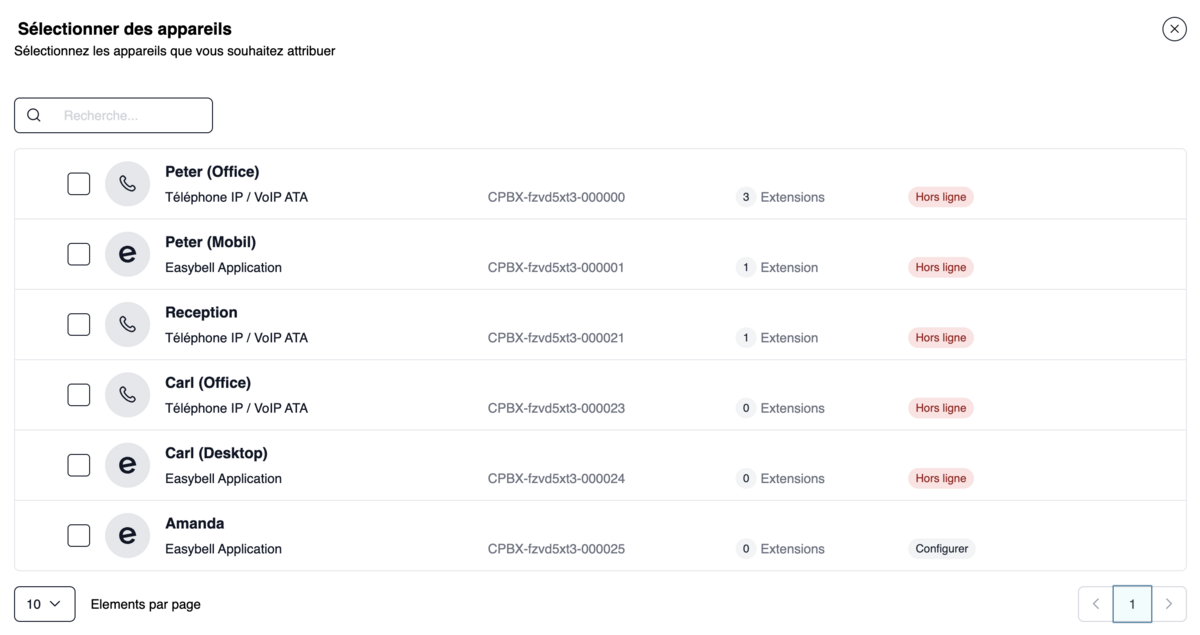1200x635 pixels.
Task: Click the phone icon beside Reception
Action: tap(127, 324)
